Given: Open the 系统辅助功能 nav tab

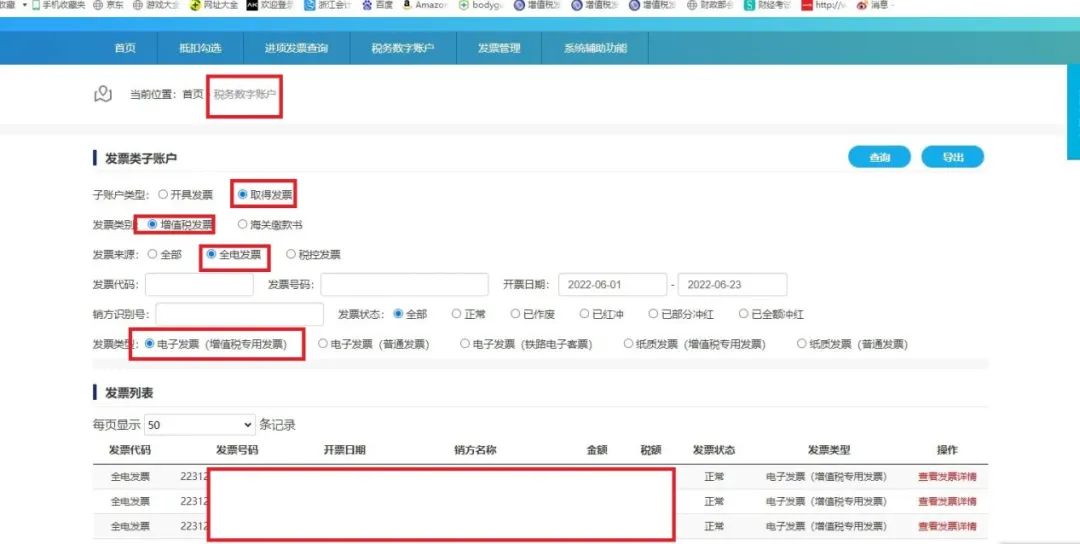Looking at the screenshot, I should 595,48.
